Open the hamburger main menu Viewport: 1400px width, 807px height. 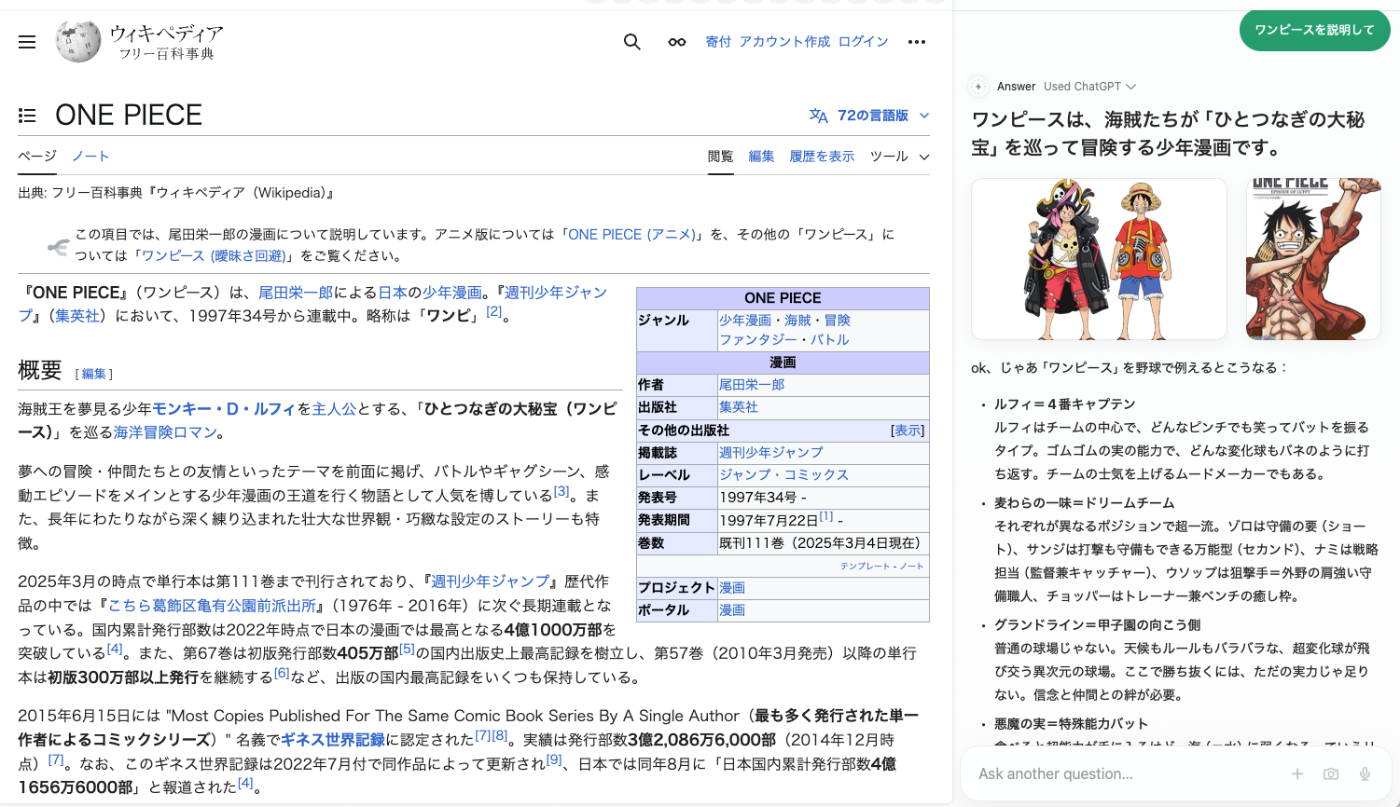[x=27, y=42]
